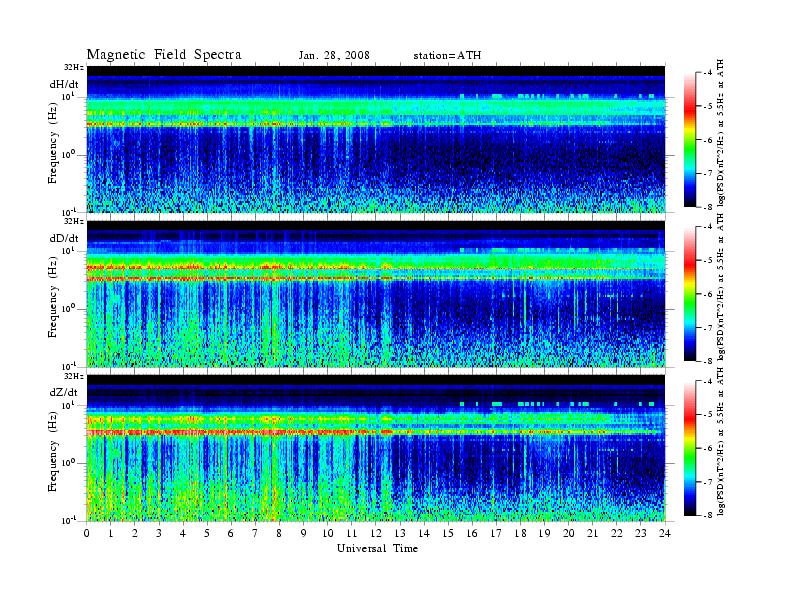
Task: Click inside the dZ/dt spectrogram plot
Action: click(376, 448)
